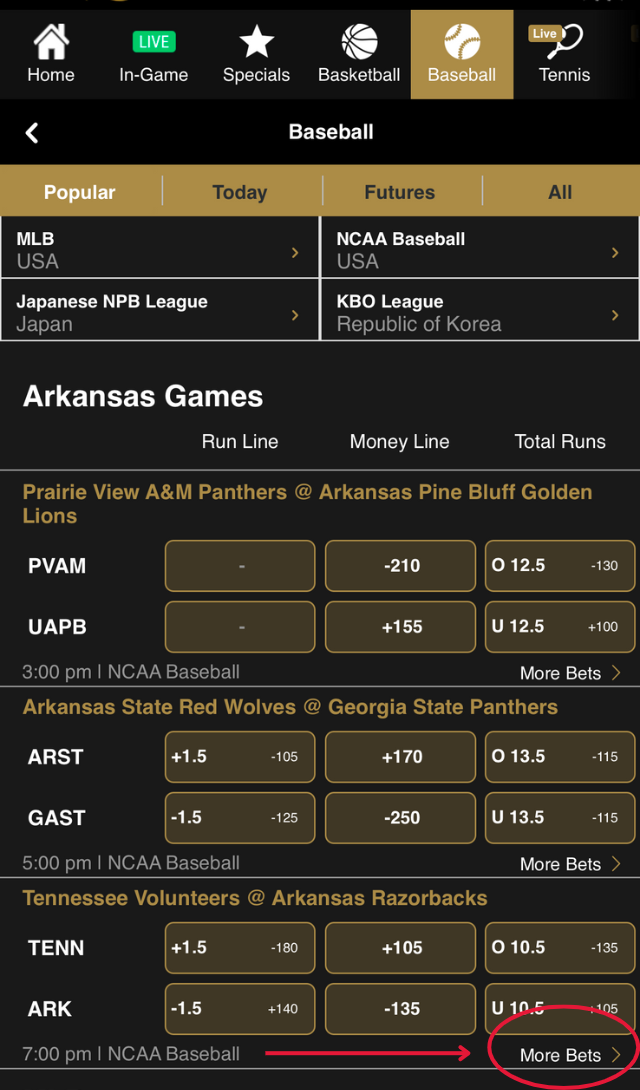Select the Baseball sport icon

462,42
